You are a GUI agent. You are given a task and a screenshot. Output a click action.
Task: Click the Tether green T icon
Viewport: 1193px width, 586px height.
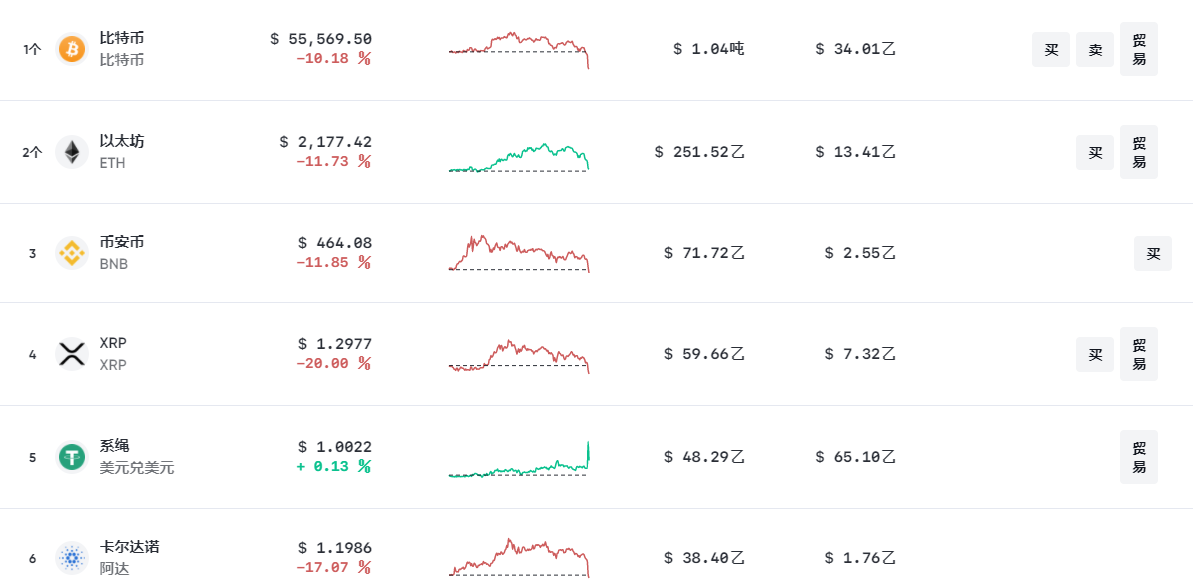click(72, 457)
